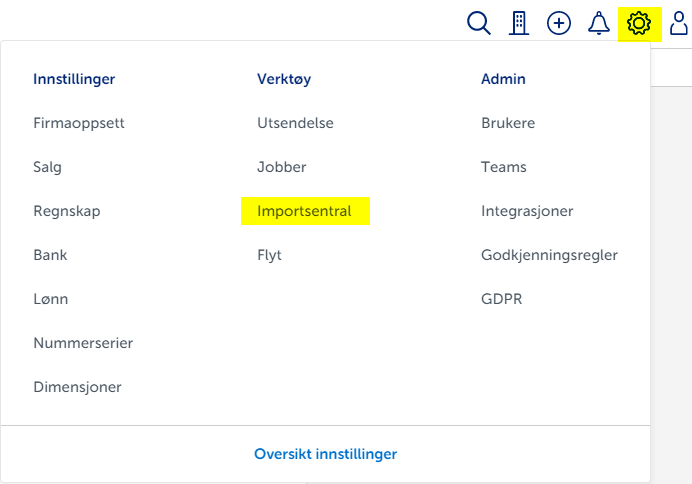Go to Integrasjoner in Admin
692x484 pixels.
coord(527,211)
